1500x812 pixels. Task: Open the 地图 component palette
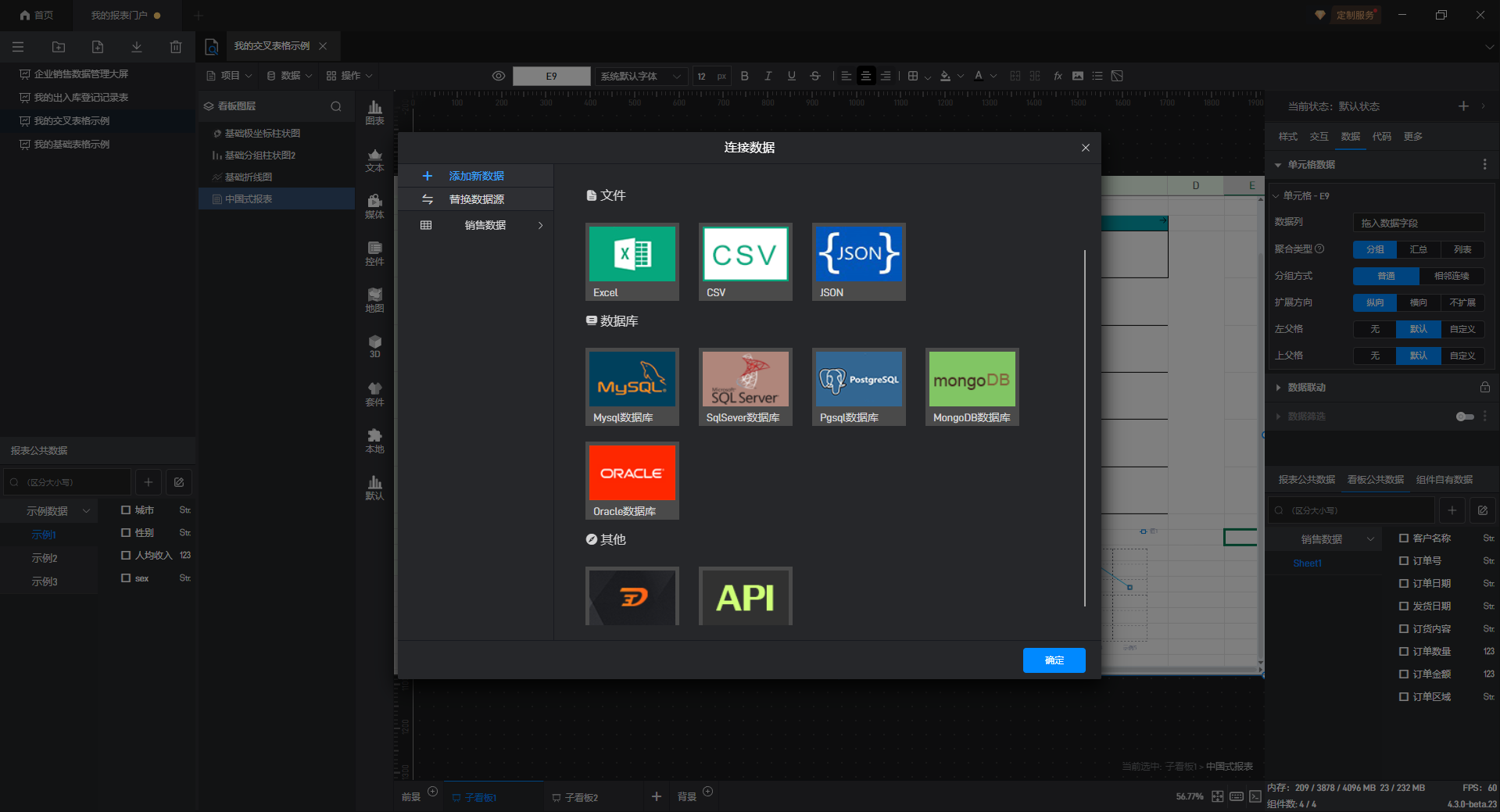click(x=374, y=301)
